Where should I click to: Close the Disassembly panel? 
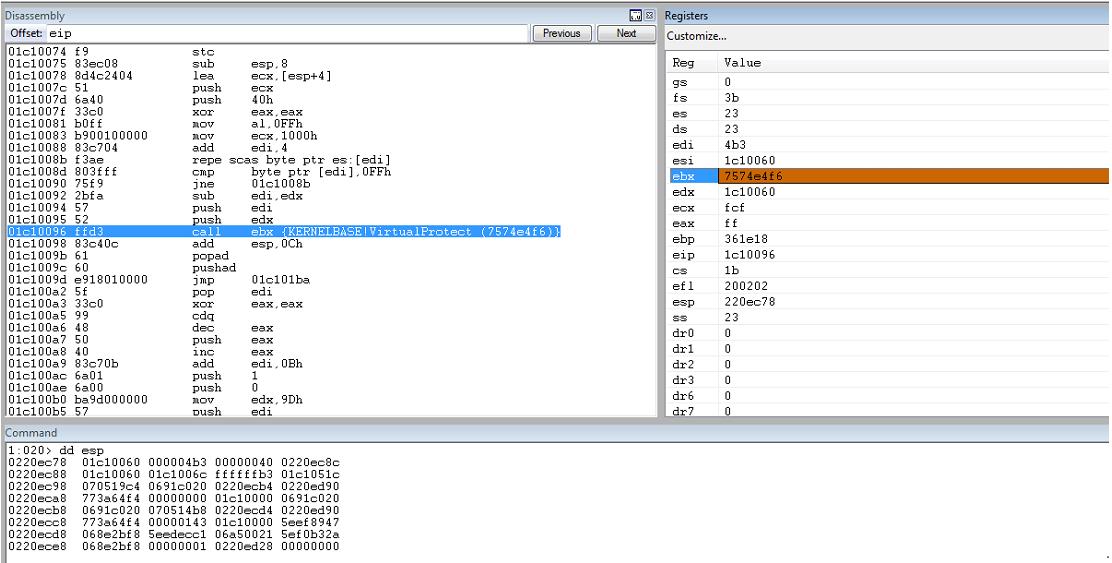coord(649,16)
